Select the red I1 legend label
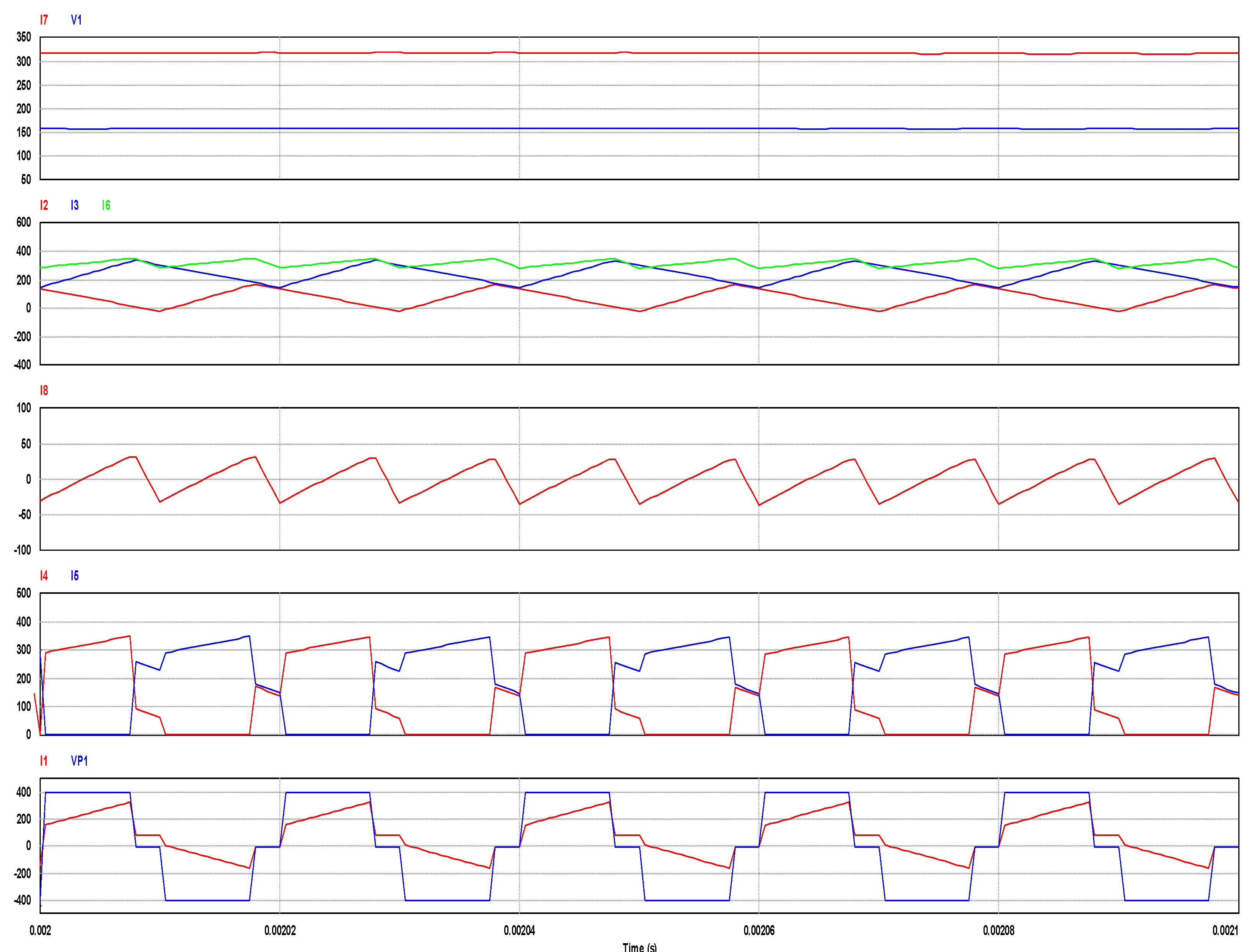The image size is (1251, 952). pos(44,761)
